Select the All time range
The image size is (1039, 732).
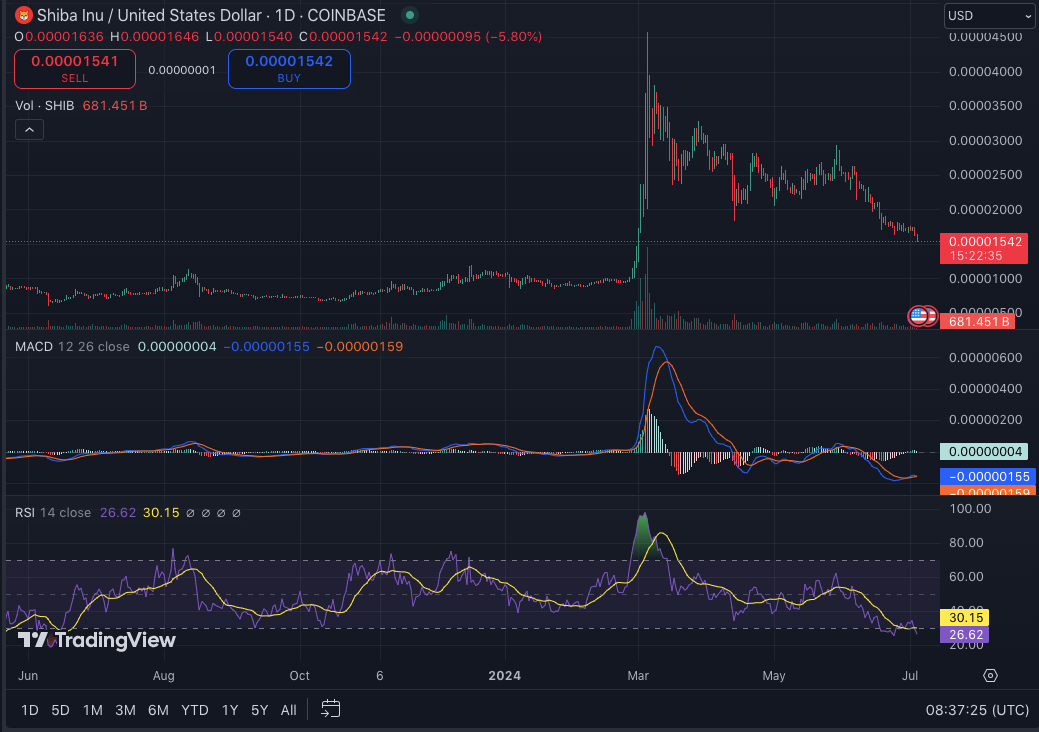pyautogui.click(x=288, y=710)
